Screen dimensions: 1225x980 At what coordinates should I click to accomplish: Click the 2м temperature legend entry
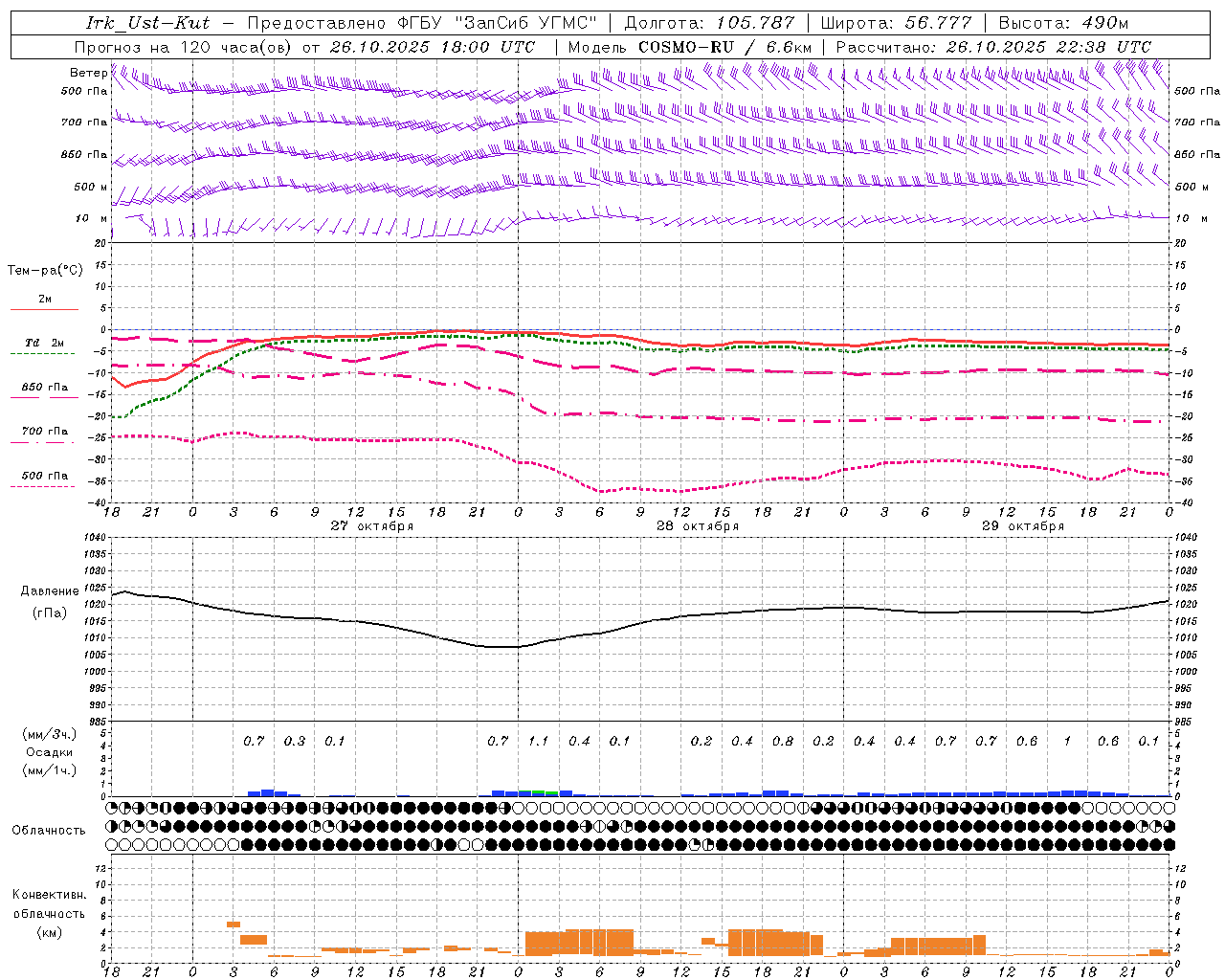click(45, 300)
